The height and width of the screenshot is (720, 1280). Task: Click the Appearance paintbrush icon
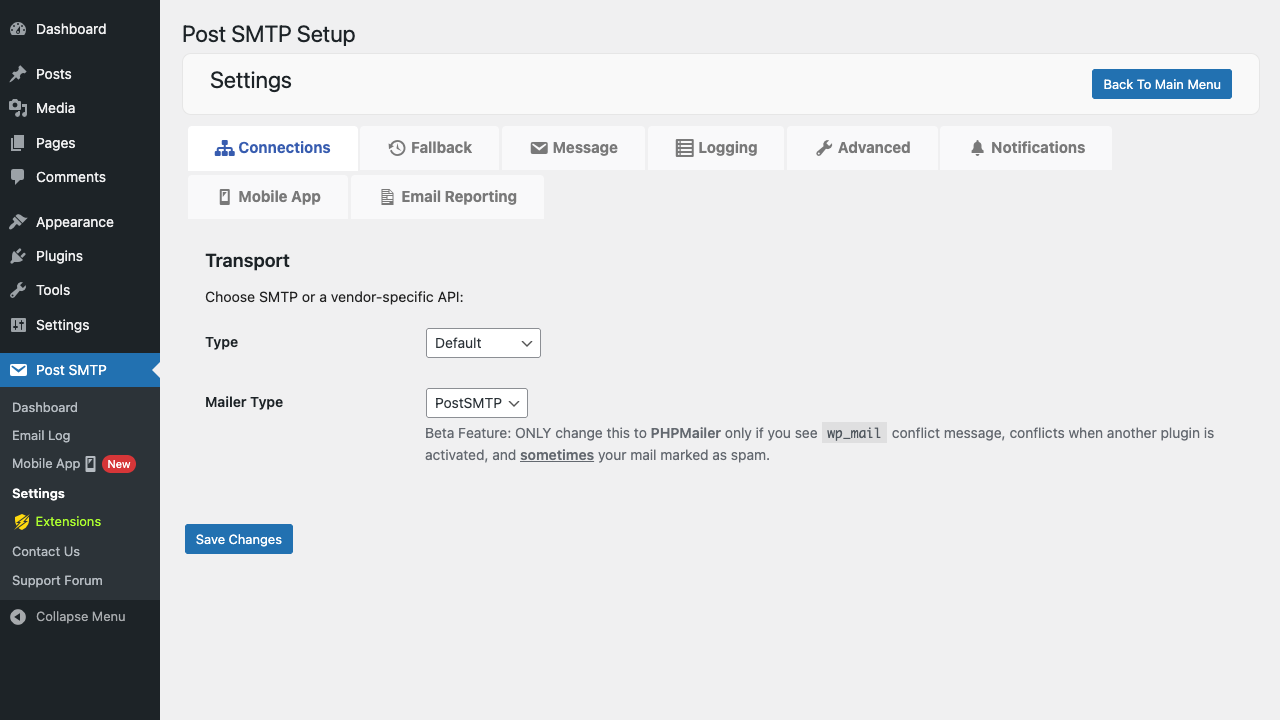point(18,222)
